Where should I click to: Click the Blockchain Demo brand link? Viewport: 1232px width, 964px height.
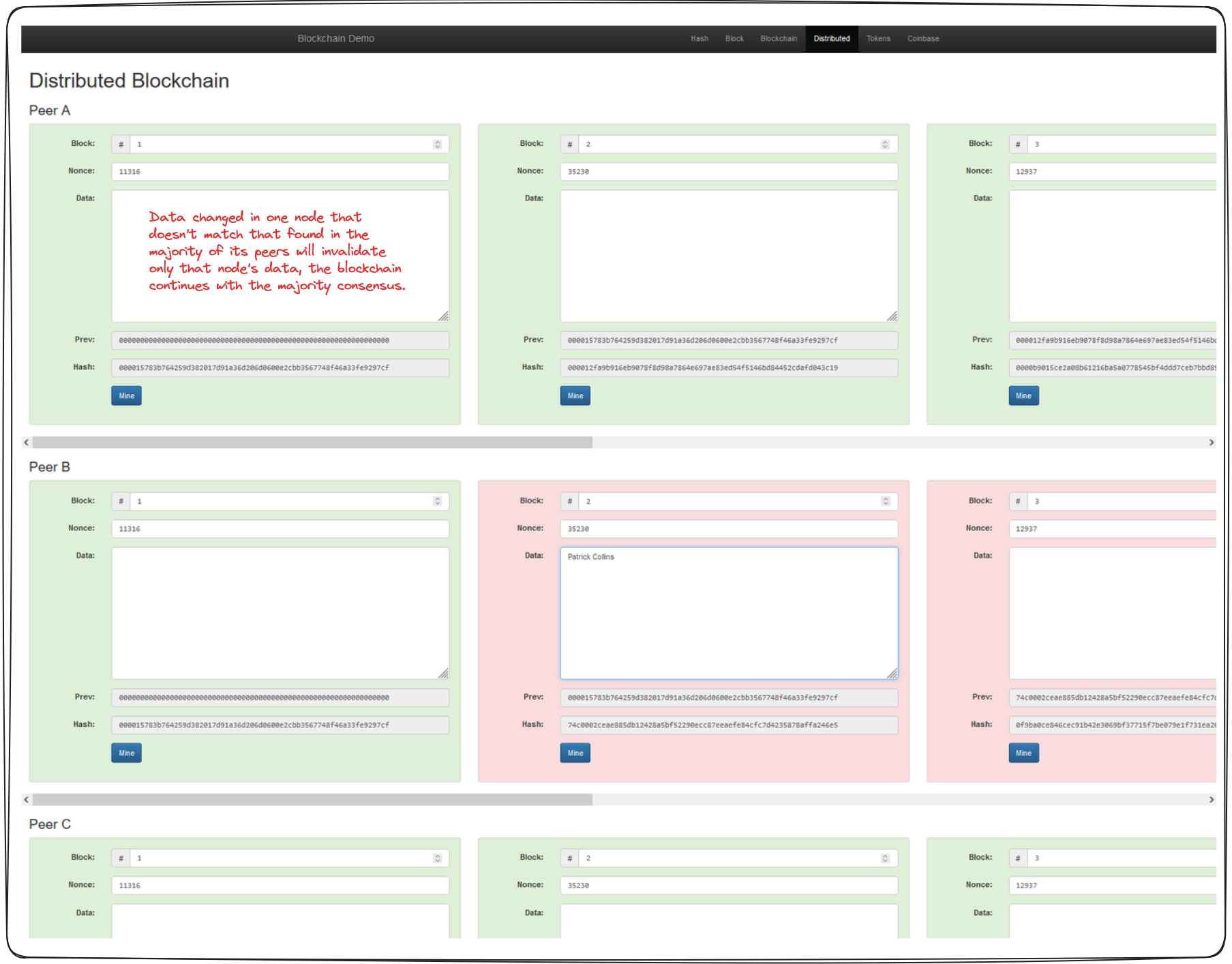(x=335, y=39)
